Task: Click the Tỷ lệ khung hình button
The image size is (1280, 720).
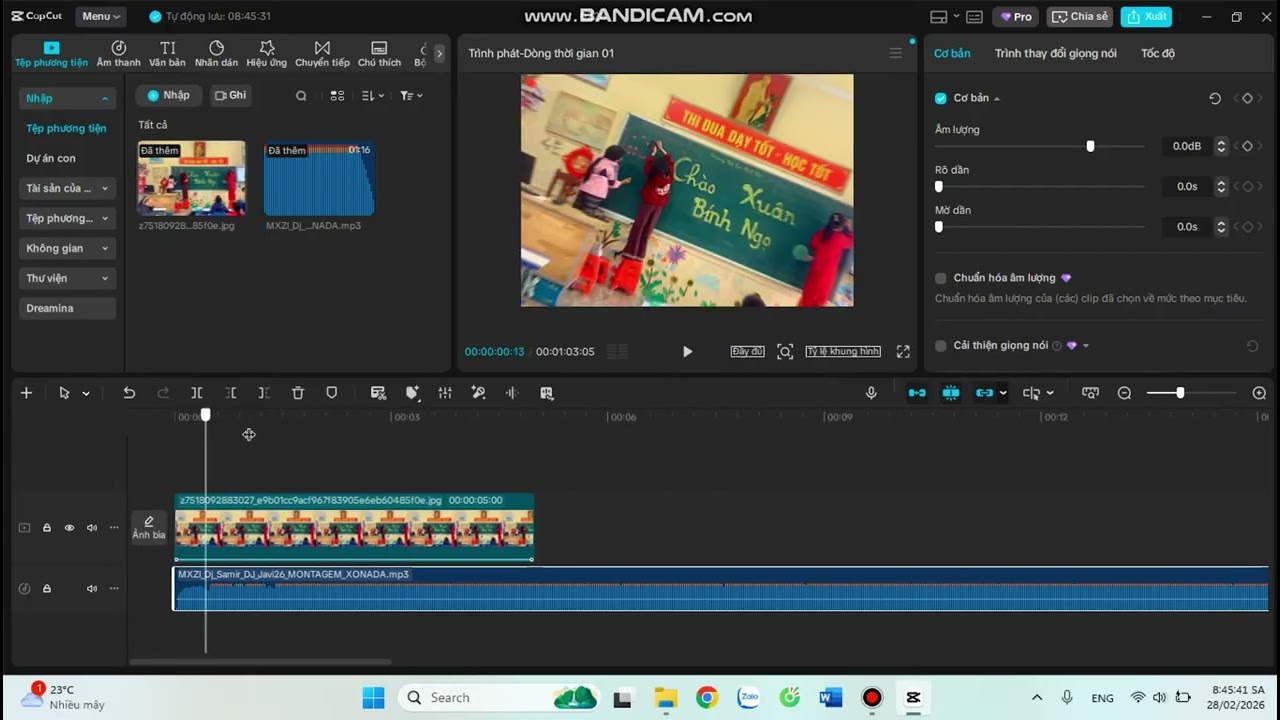Action: 843,352
